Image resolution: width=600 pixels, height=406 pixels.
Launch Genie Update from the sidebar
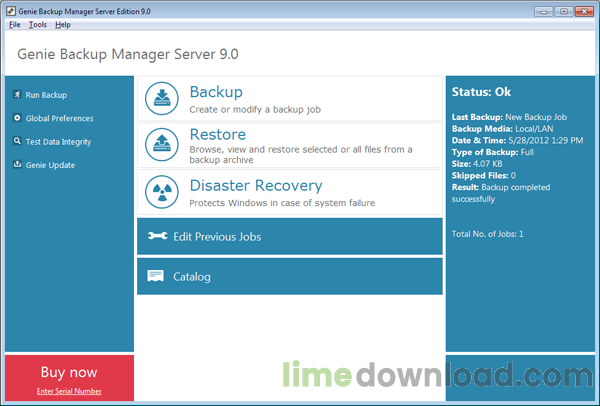coord(50,165)
